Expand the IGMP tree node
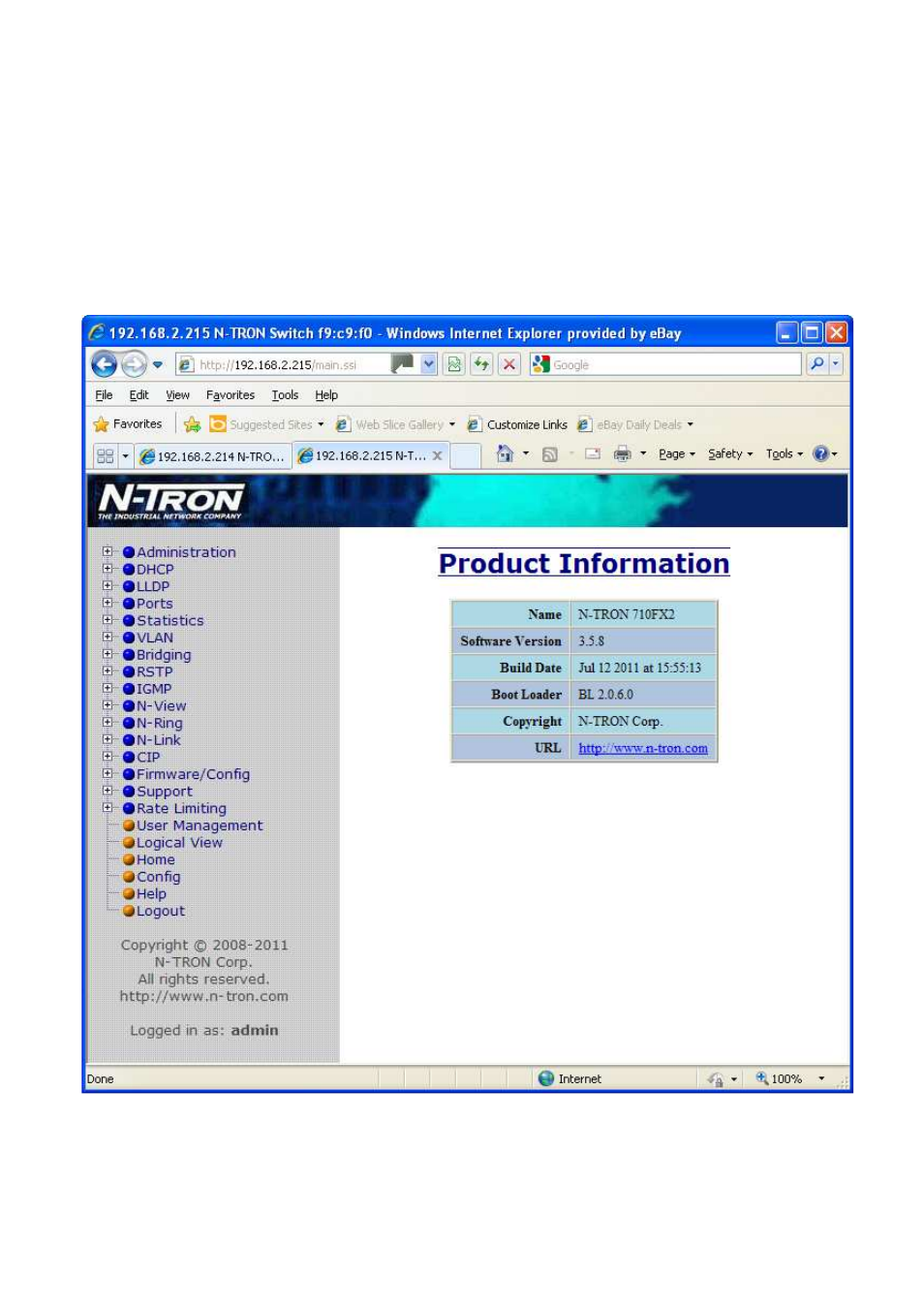 [x=108, y=688]
